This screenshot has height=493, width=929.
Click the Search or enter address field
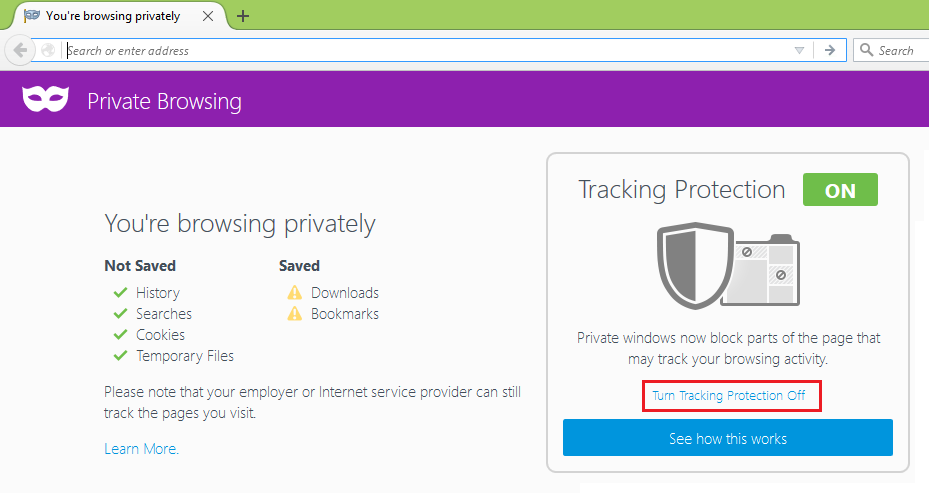pyautogui.click(x=427, y=50)
